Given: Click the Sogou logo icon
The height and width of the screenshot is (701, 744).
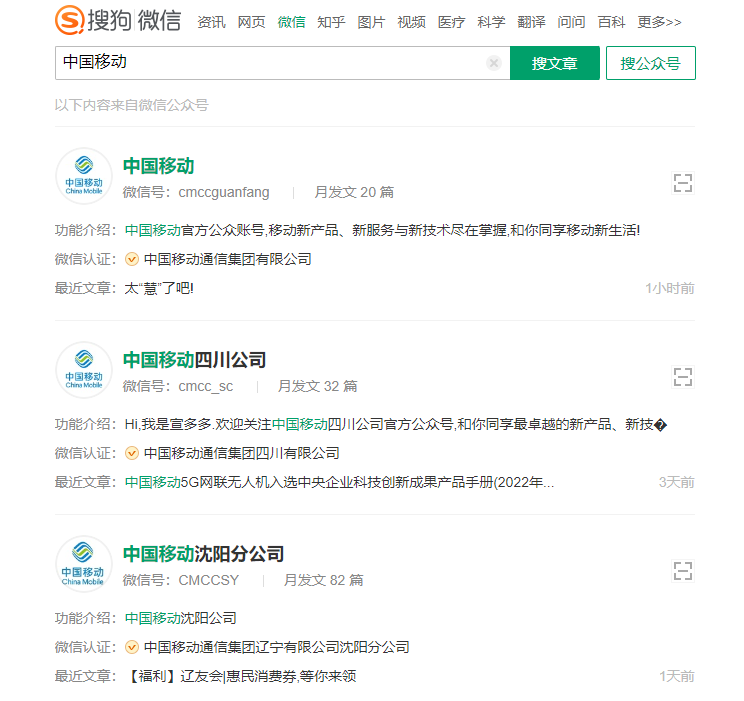Looking at the screenshot, I should click(x=70, y=20).
